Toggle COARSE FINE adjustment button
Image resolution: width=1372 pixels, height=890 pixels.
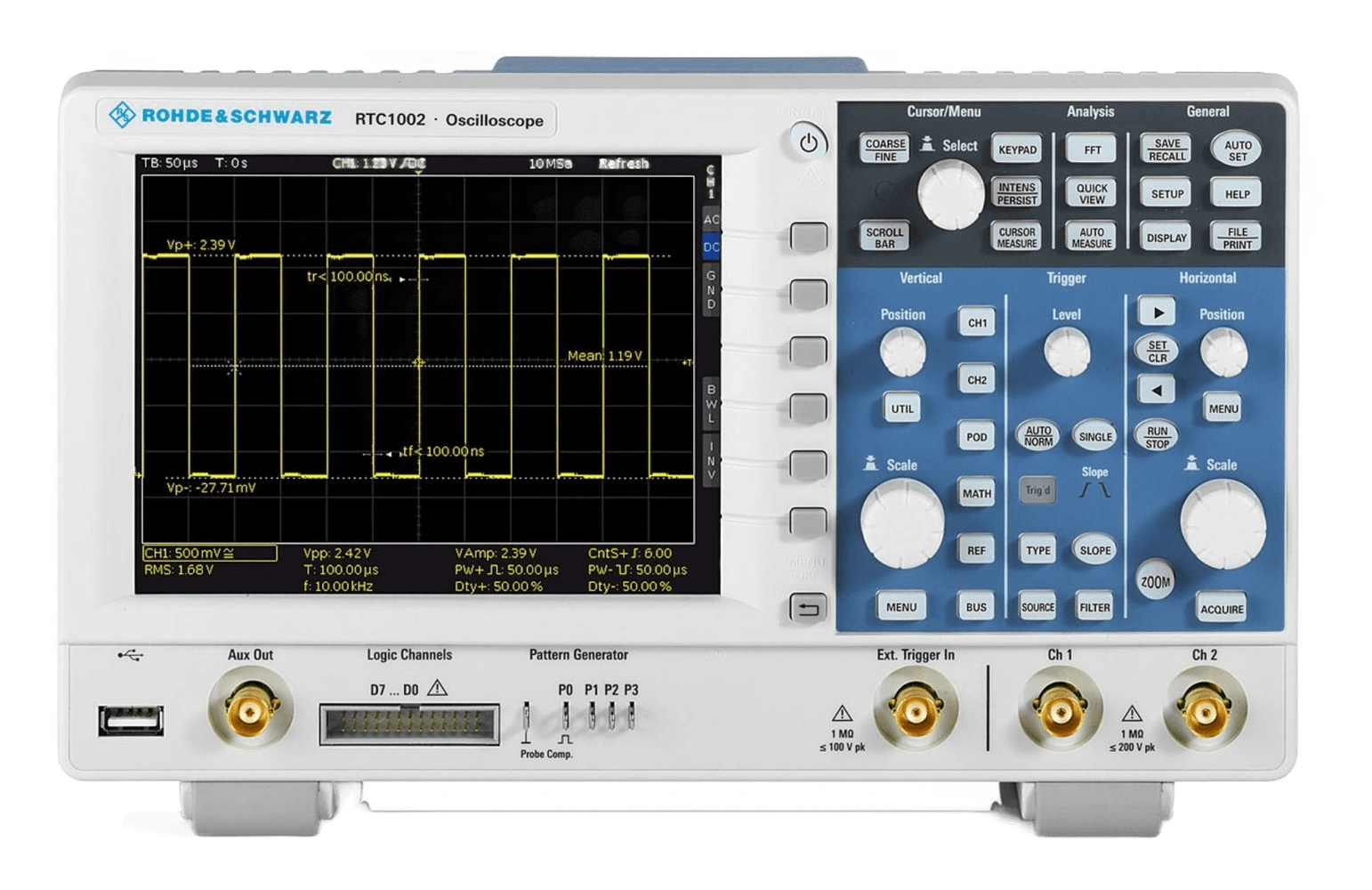point(885,150)
